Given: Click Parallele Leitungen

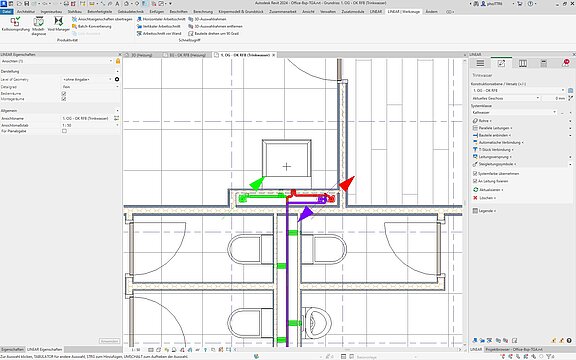Looking at the screenshot, I should pos(493,128).
